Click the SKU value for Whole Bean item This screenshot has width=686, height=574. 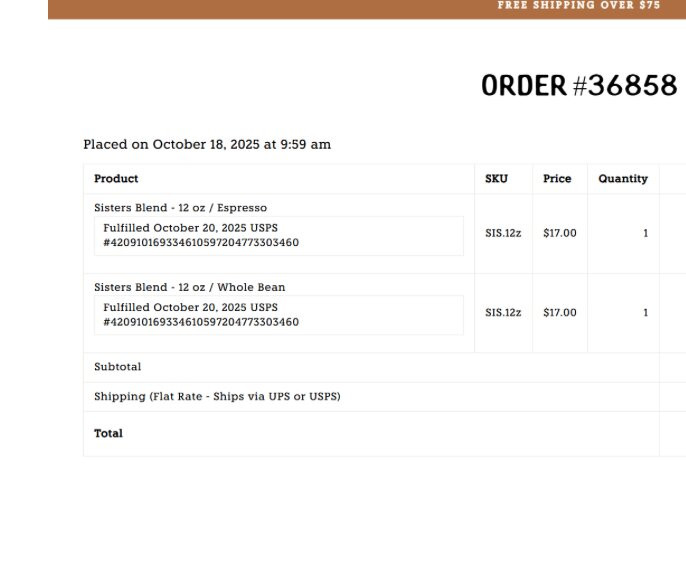coord(503,312)
